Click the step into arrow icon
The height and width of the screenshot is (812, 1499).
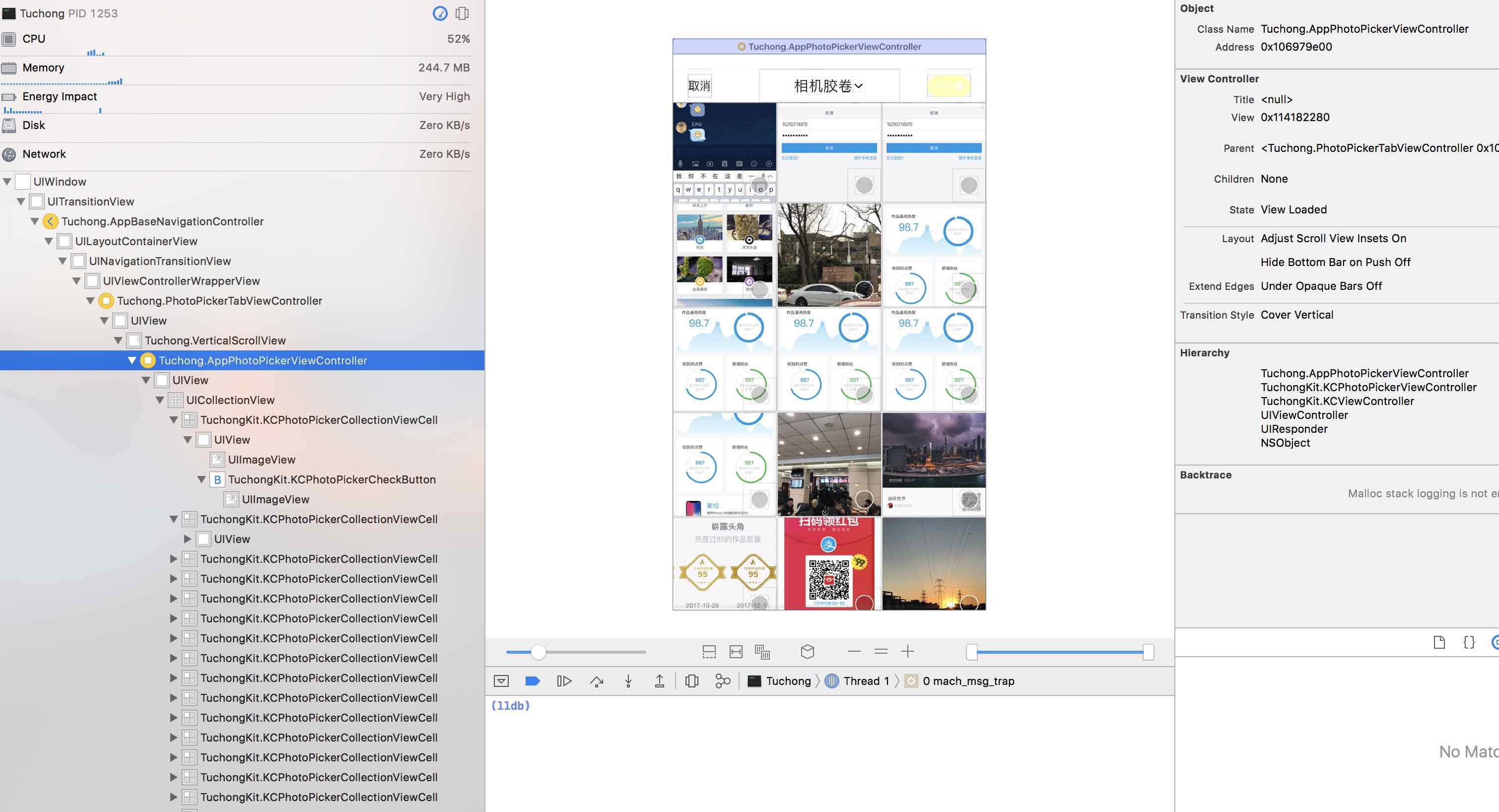(628, 681)
